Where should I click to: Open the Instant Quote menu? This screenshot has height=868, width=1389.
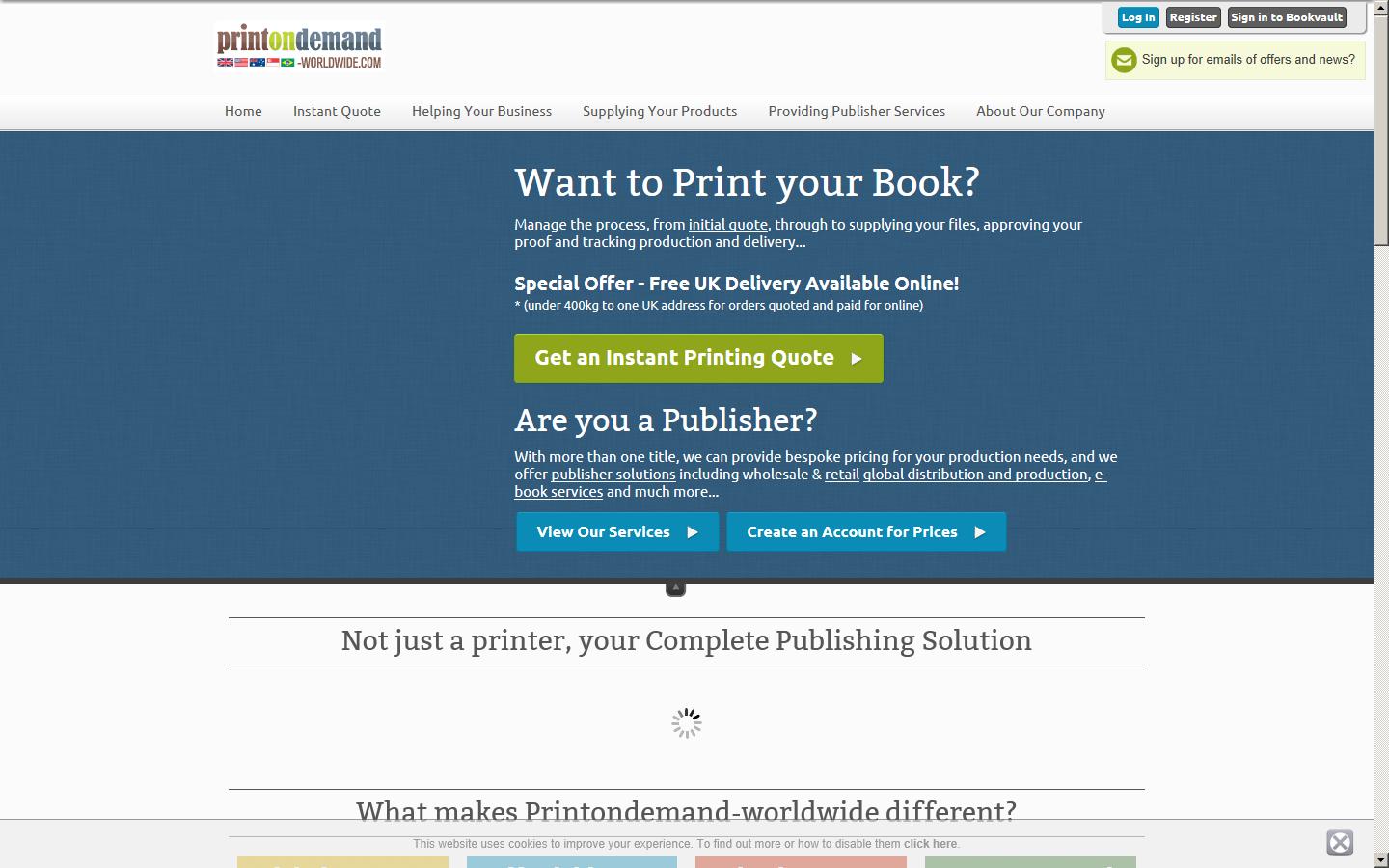[337, 111]
